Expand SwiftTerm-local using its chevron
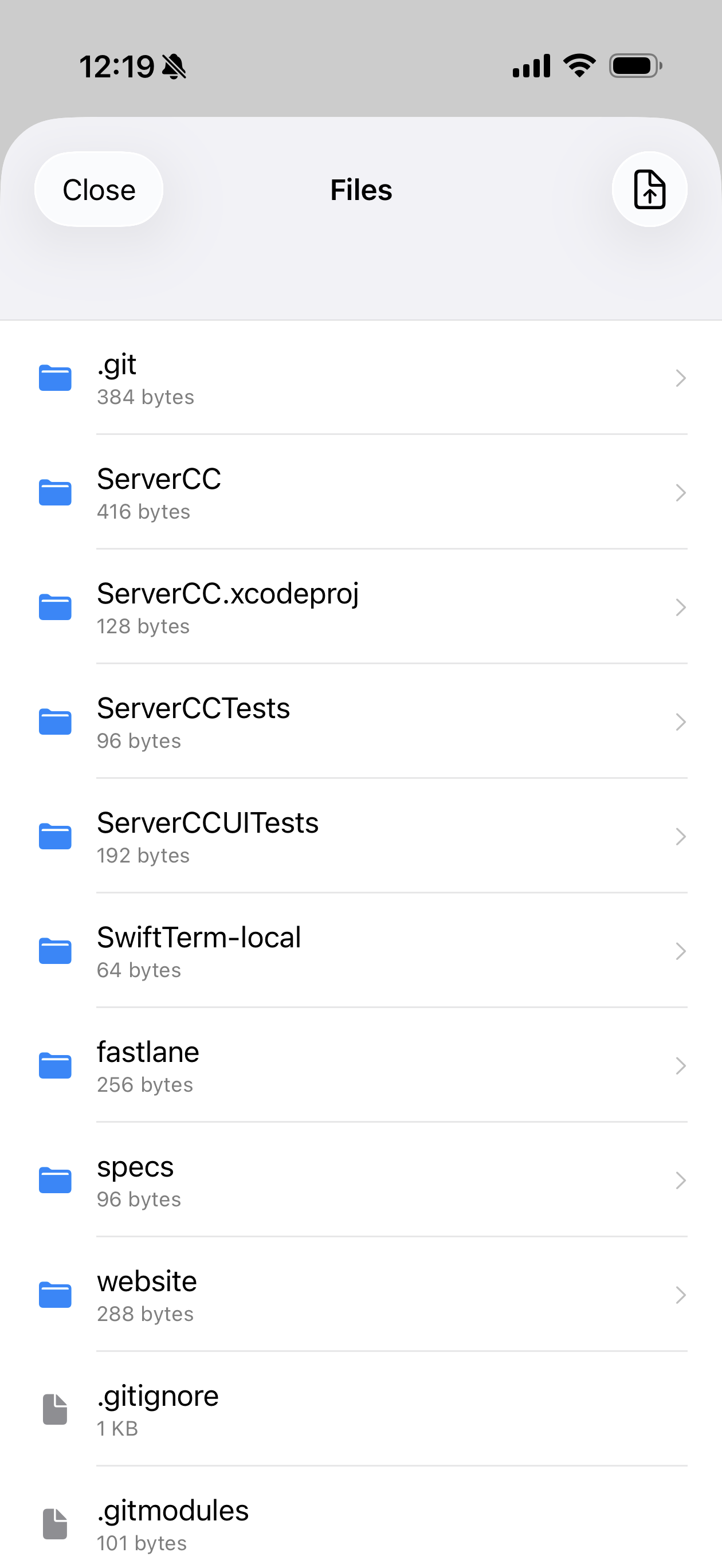This screenshot has width=722, height=1568. point(680,951)
